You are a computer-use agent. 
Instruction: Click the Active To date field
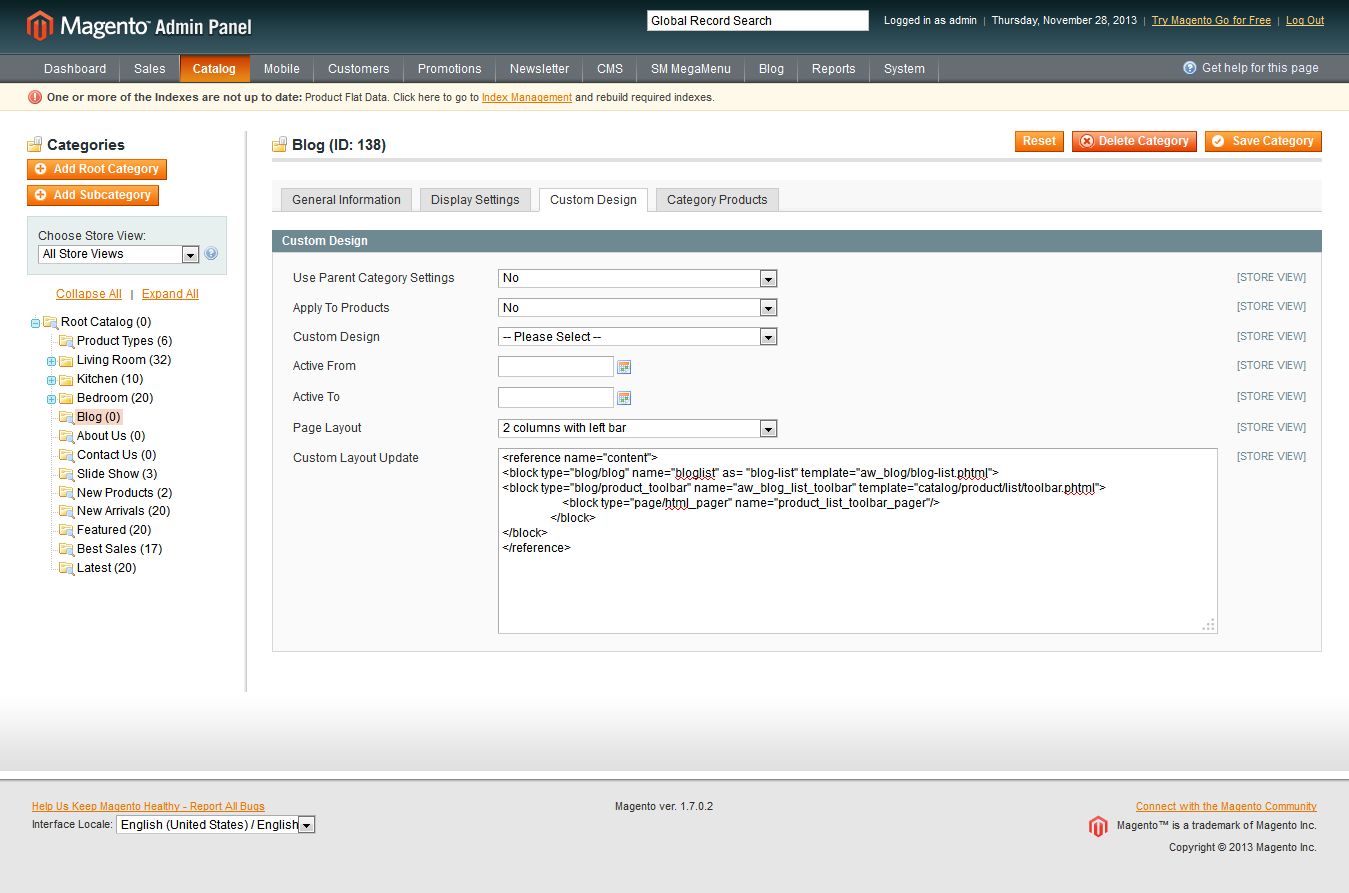(x=556, y=398)
